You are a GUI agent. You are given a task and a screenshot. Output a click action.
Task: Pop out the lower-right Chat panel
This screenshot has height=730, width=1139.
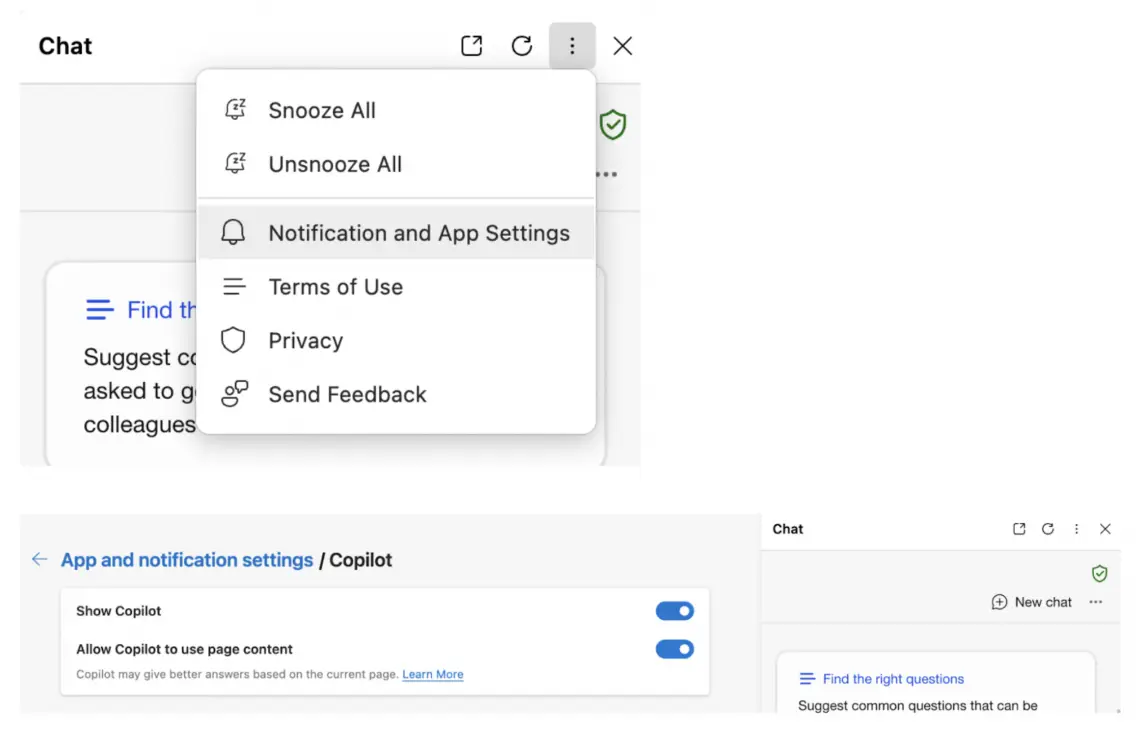pos(1019,529)
